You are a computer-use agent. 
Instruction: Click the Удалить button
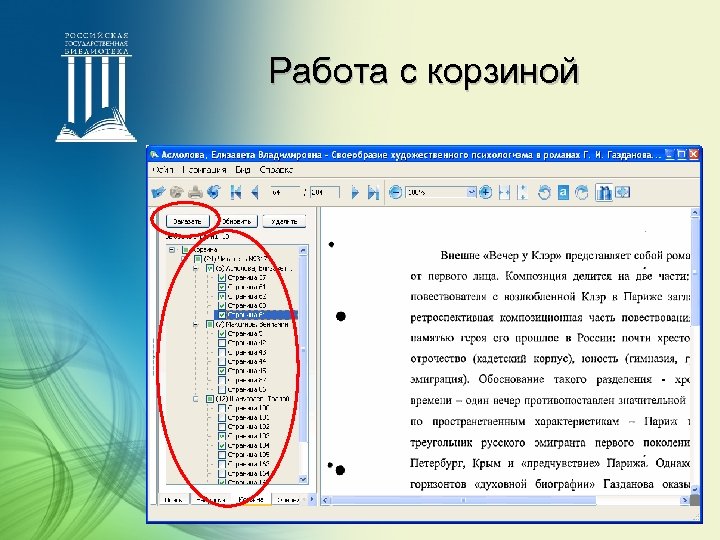point(284,221)
